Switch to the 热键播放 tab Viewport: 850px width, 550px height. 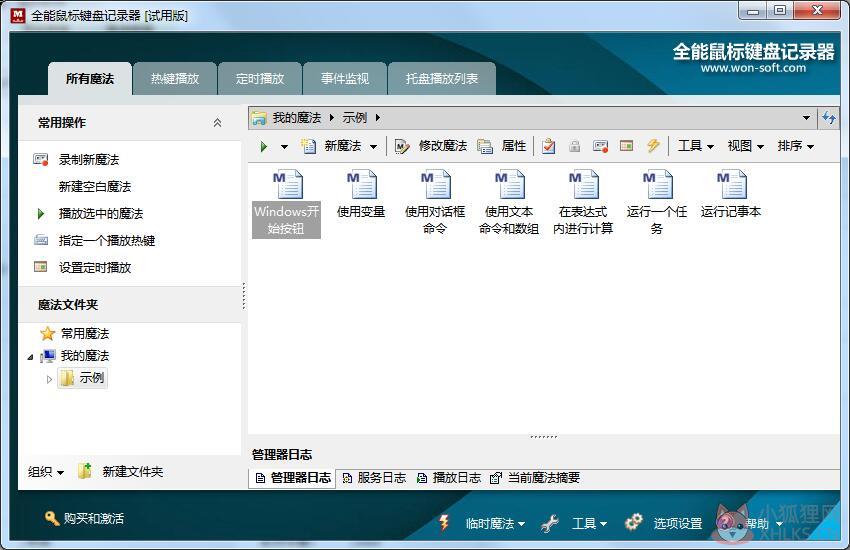coord(175,79)
